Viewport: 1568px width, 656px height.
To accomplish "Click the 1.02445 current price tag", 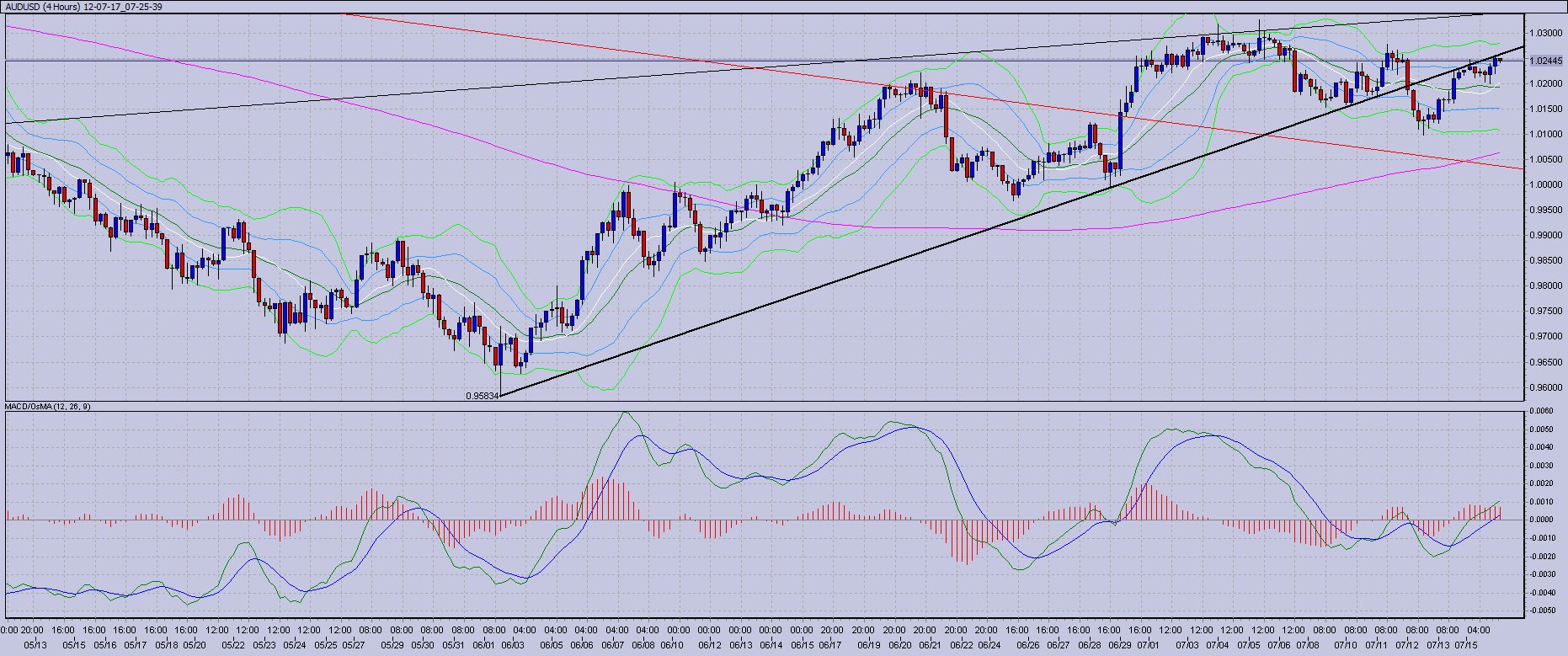I will [x=1546, y=61].
